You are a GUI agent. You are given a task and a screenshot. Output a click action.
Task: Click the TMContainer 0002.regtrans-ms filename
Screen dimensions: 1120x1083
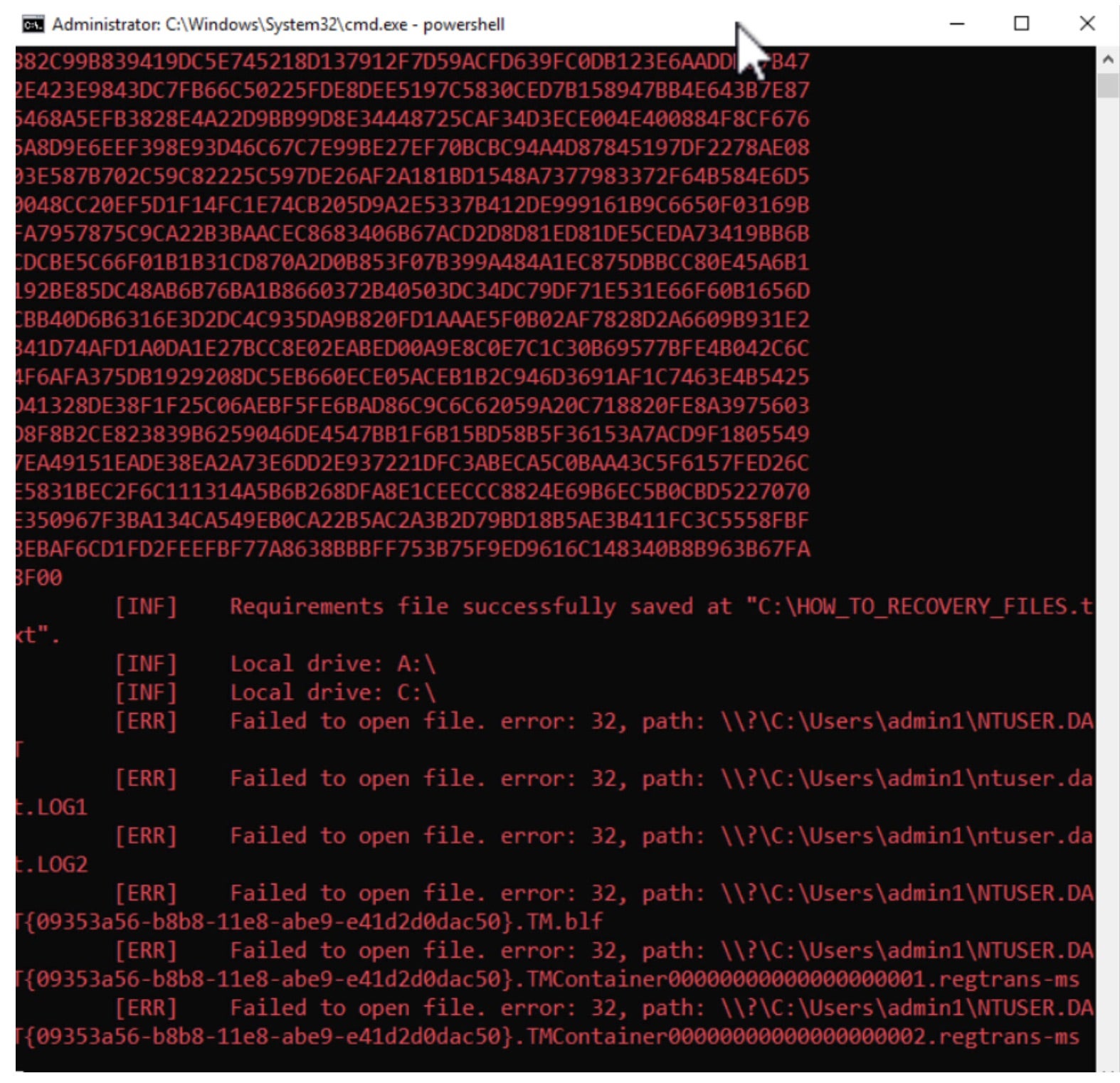(796, 1036)
